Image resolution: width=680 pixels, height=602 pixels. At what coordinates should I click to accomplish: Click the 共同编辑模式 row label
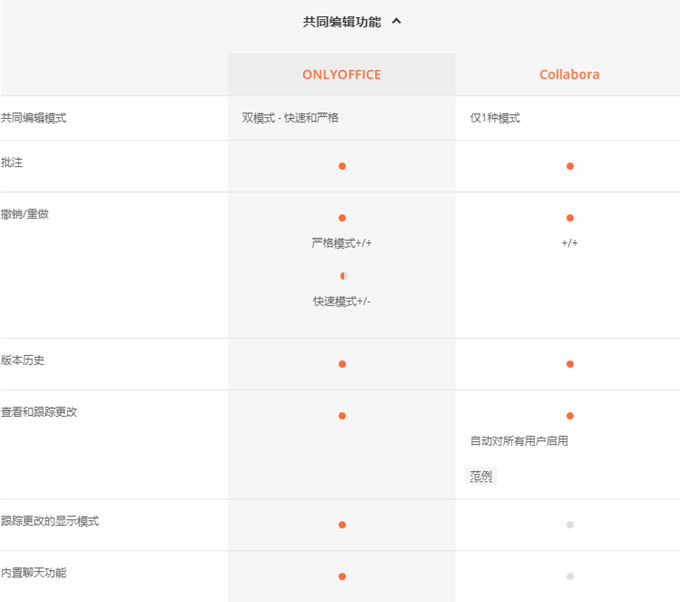coord(33,118)
